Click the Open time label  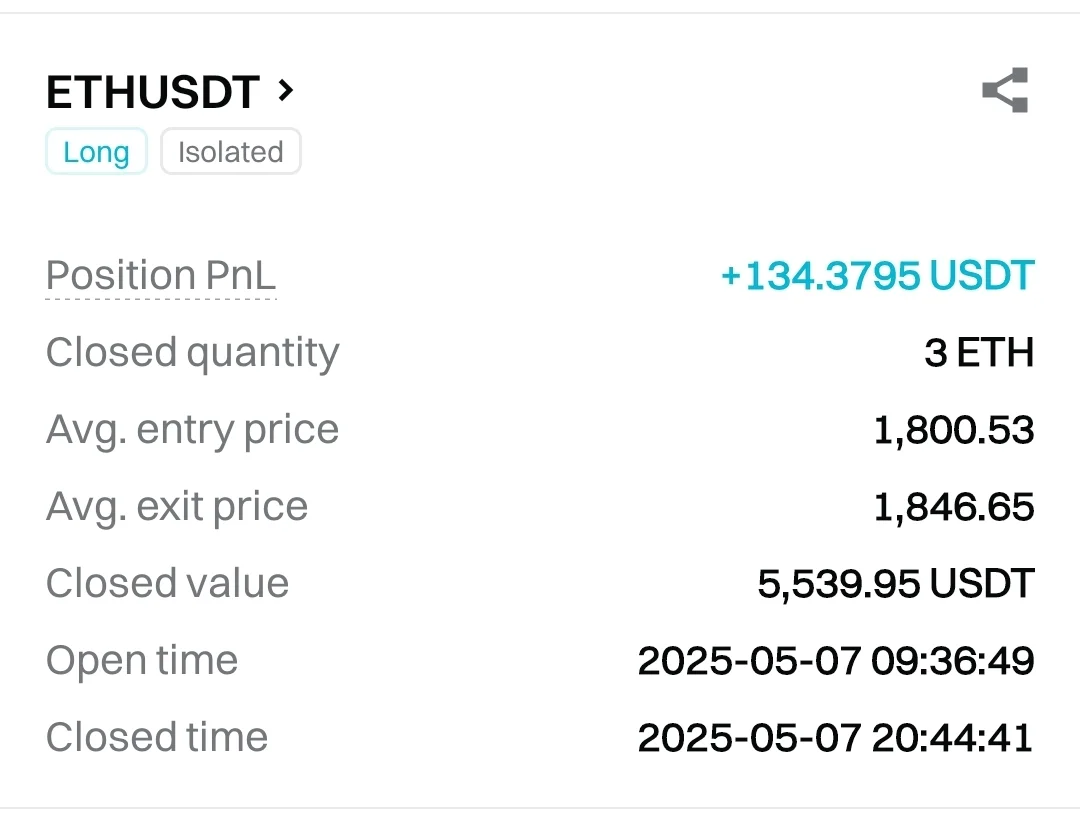pyautogui.click(x=142, y=661)
